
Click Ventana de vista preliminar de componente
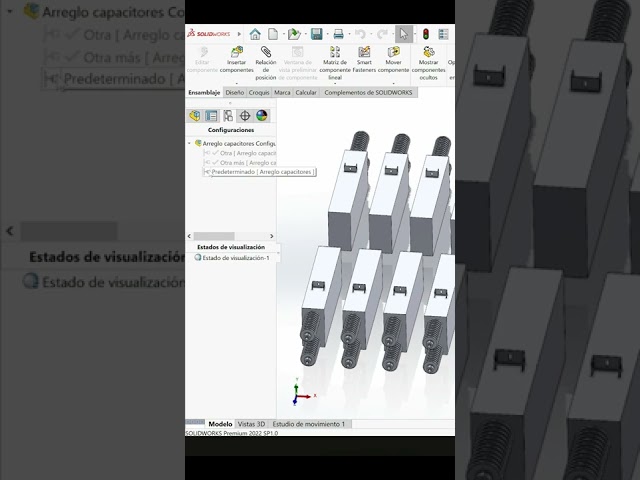coord(298,63)
